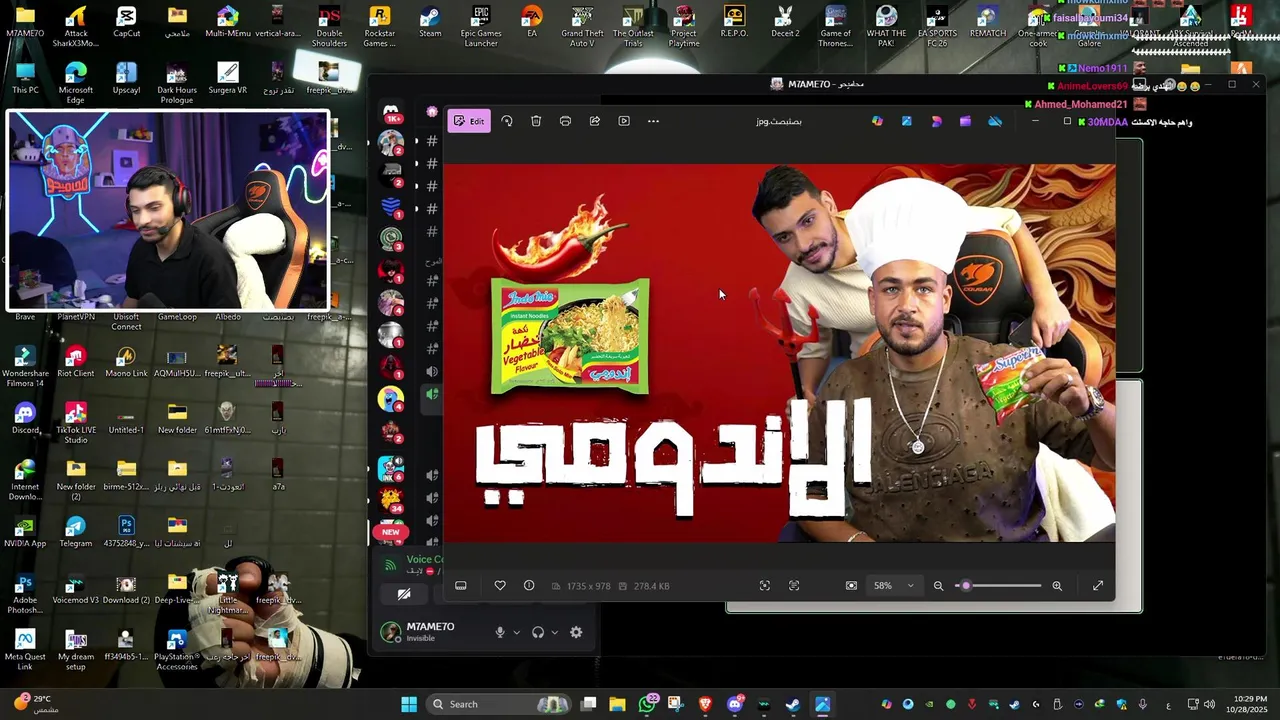Click image dimensions 1735 x 978 text
The image size is (1280, 720).
pyautogui.click(x=588, y=586)
